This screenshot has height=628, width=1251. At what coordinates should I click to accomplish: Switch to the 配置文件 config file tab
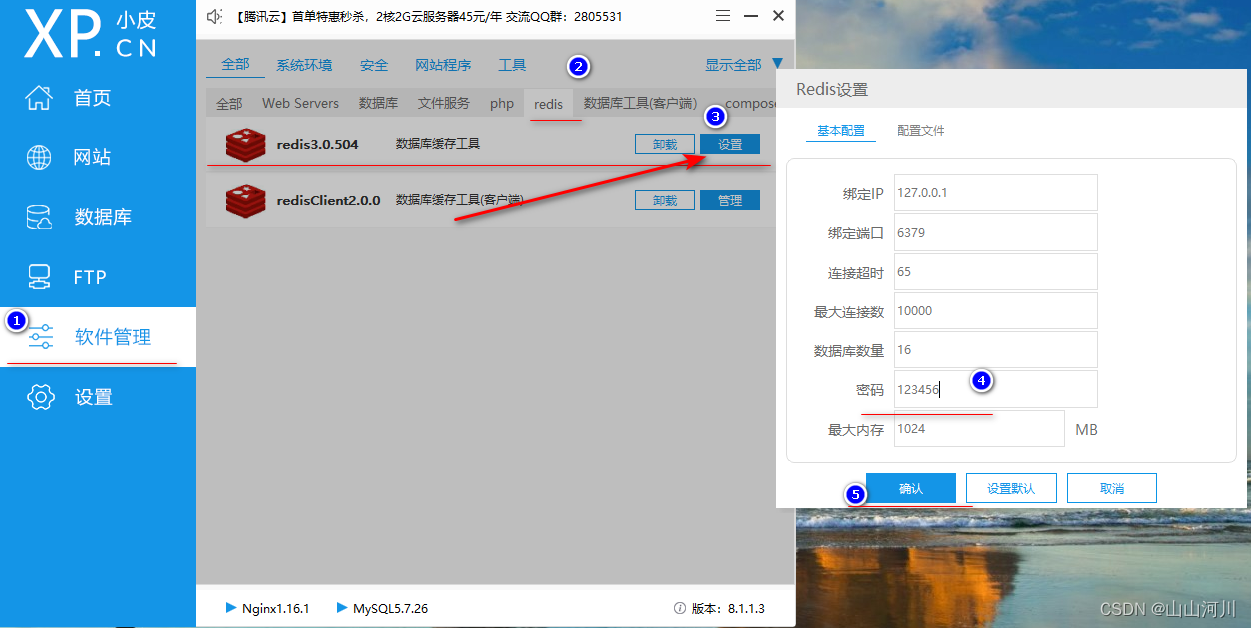[x=920, y=130]
